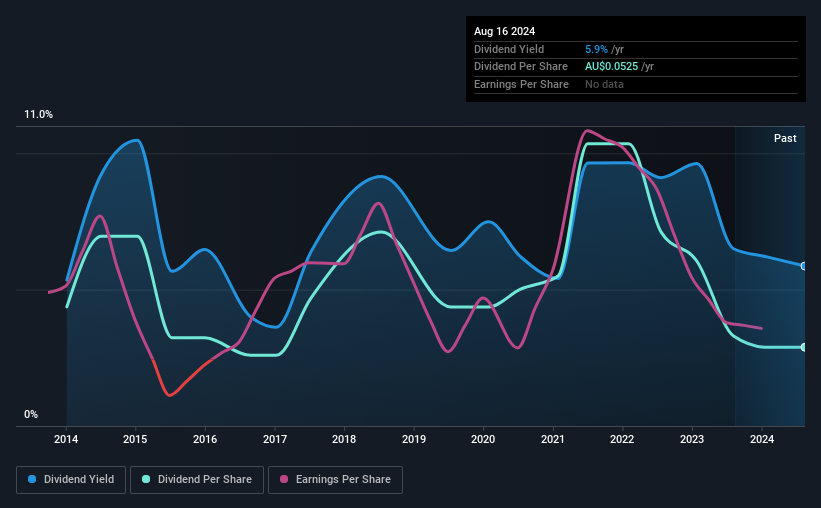Click the 0% y-axis label
Viewport: 821px width, 508px height.
pos(31,415)
